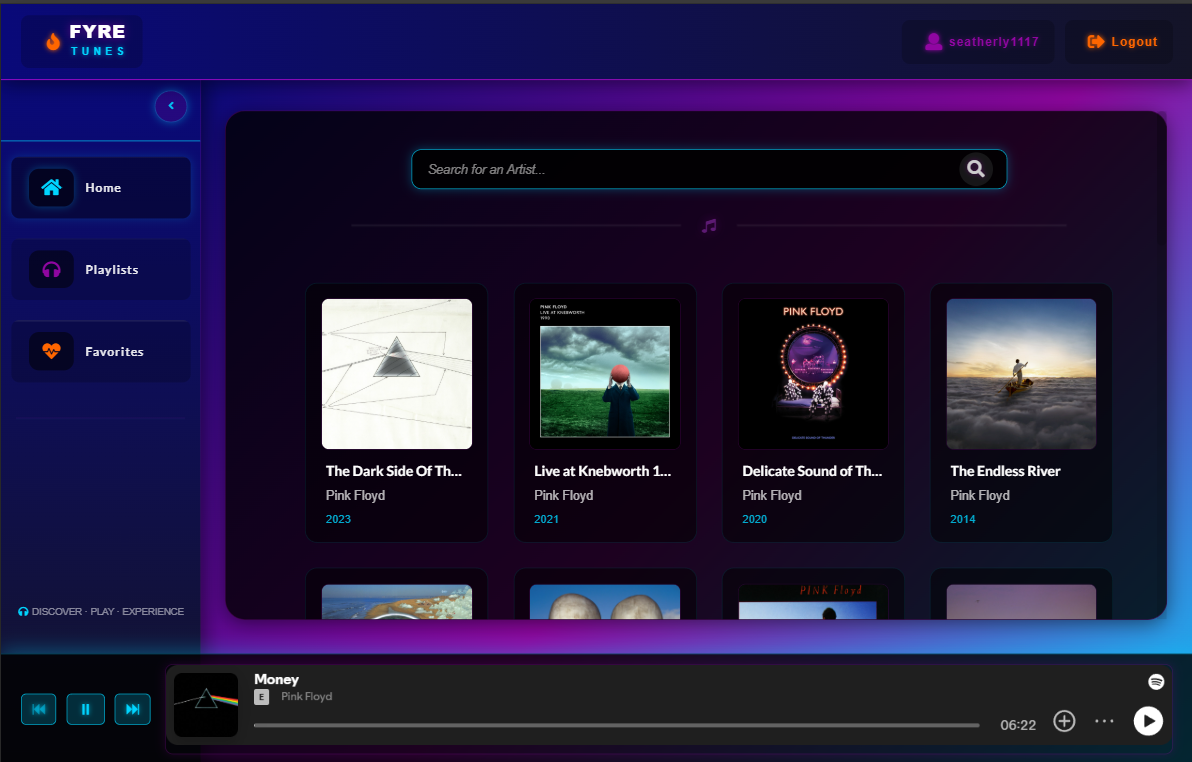
Task: Open Playlists via the headphones icon
Action: pos(51,269)
